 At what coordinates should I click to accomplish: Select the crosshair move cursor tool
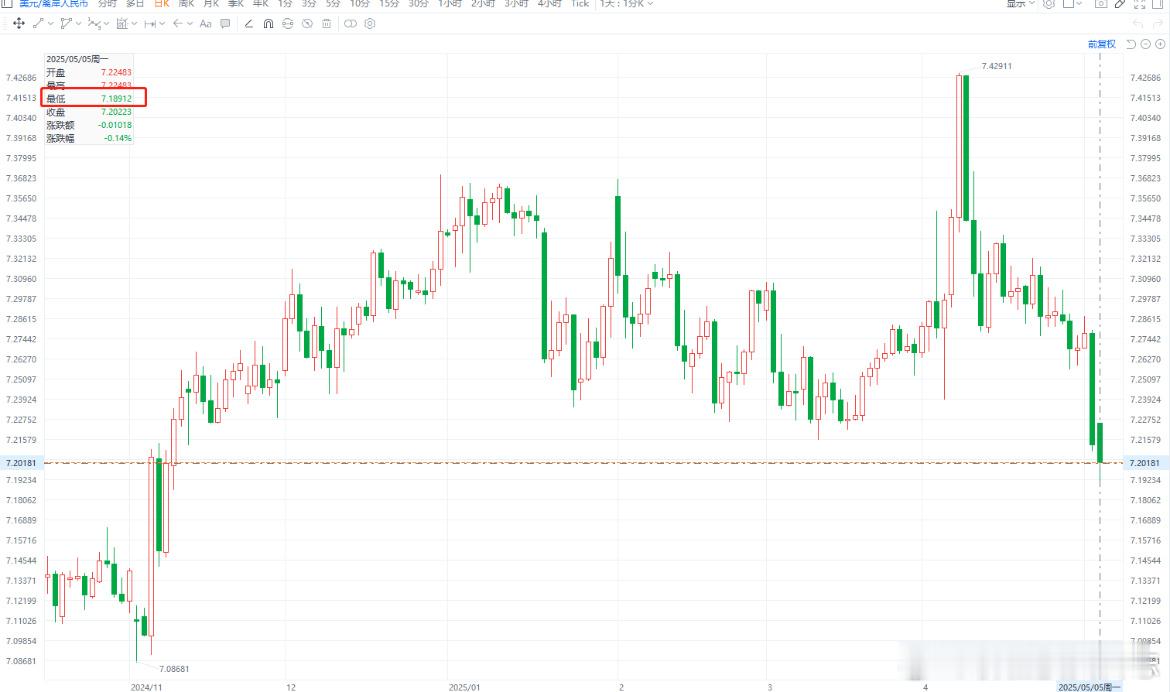[x=19, y=24]
